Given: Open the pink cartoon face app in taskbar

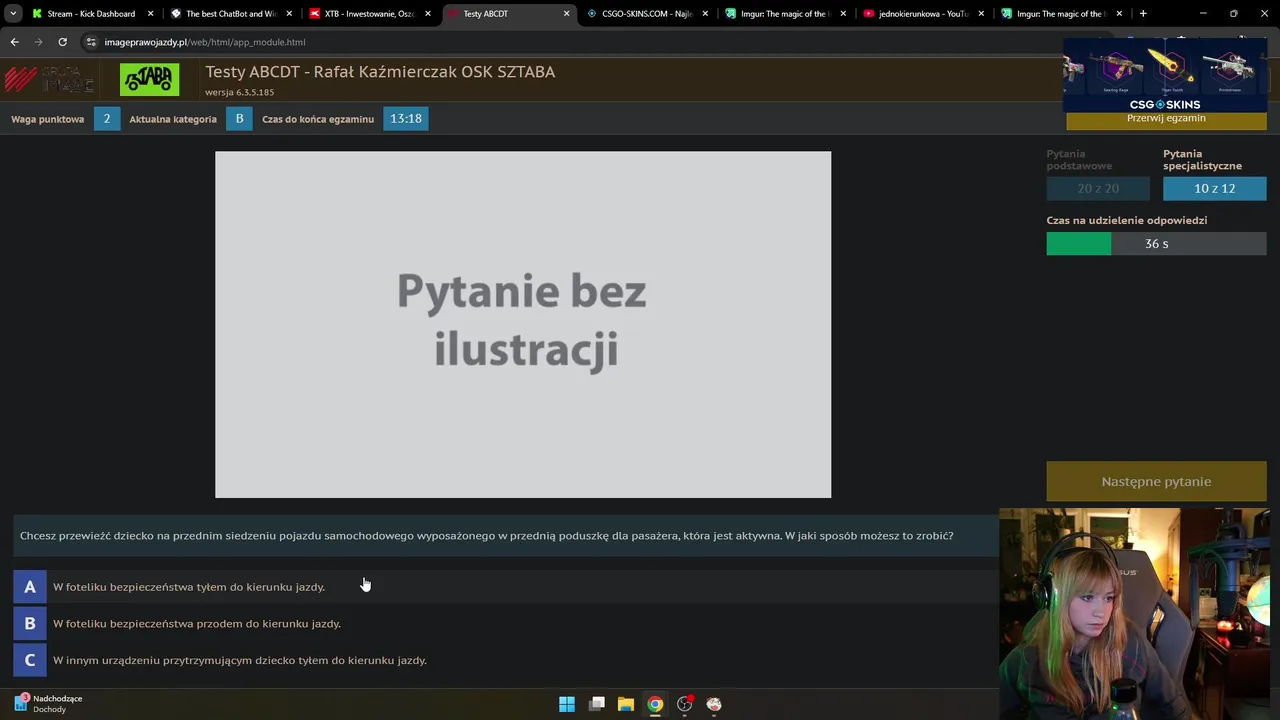Looking at the screenshot, I should (714, 704).
